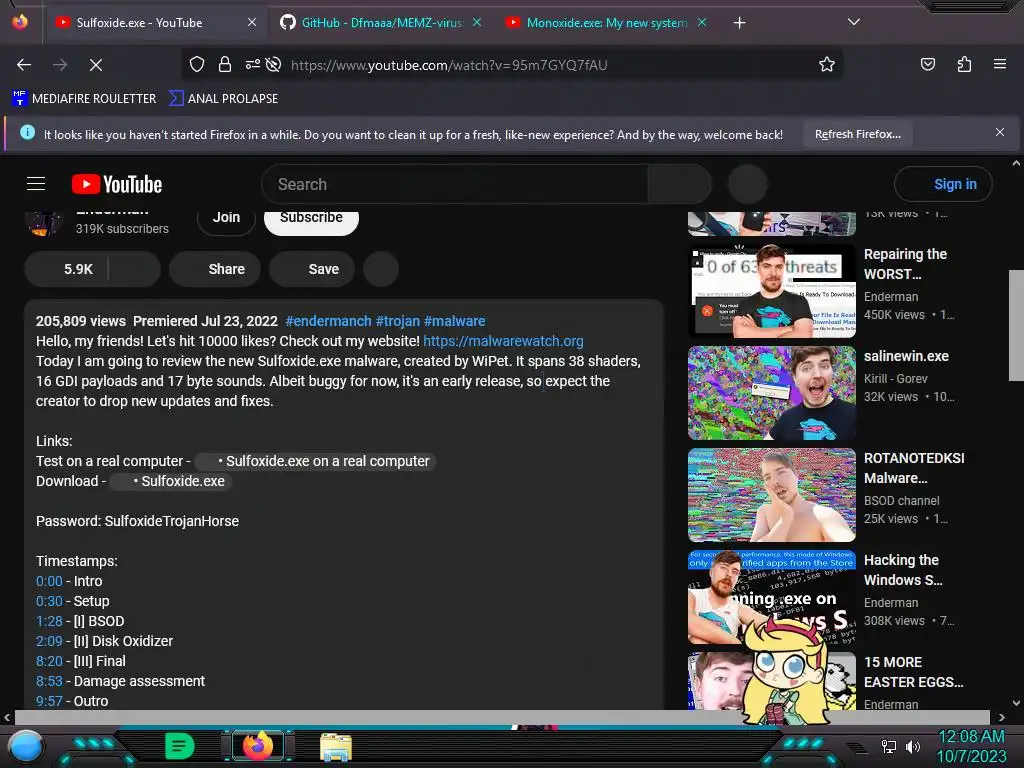Viewport: 1024px width, 768px height.
Task: Click the Share button
Action: [215, 269]
